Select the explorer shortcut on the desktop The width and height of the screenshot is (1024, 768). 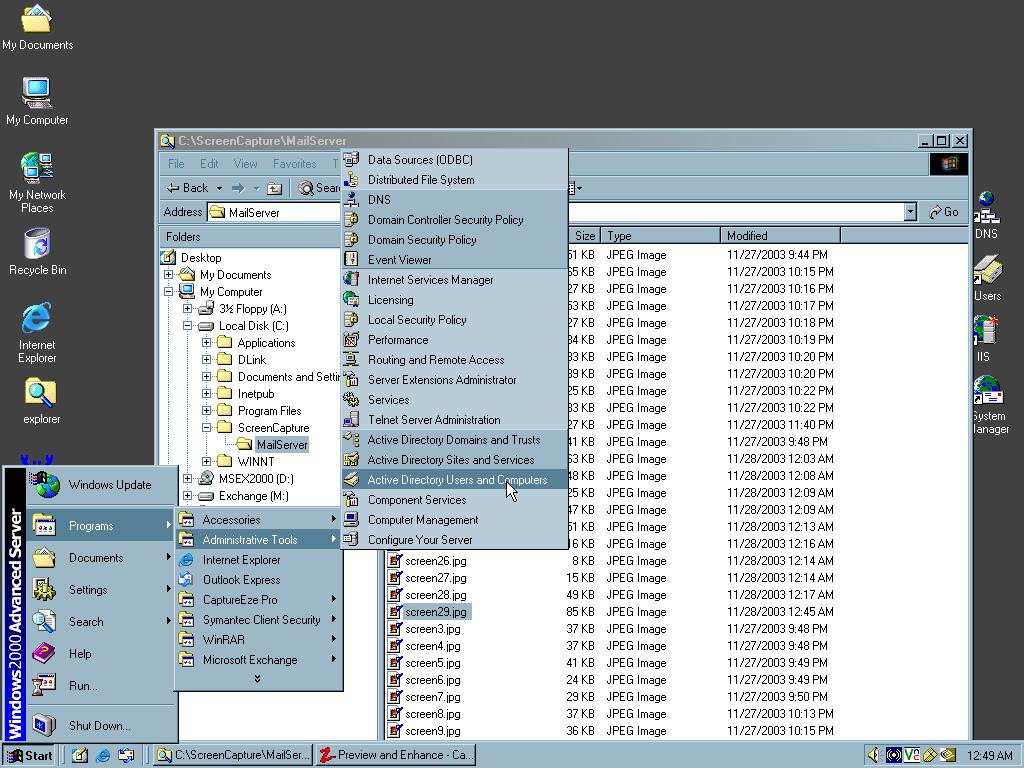click(x=40, y=402)
